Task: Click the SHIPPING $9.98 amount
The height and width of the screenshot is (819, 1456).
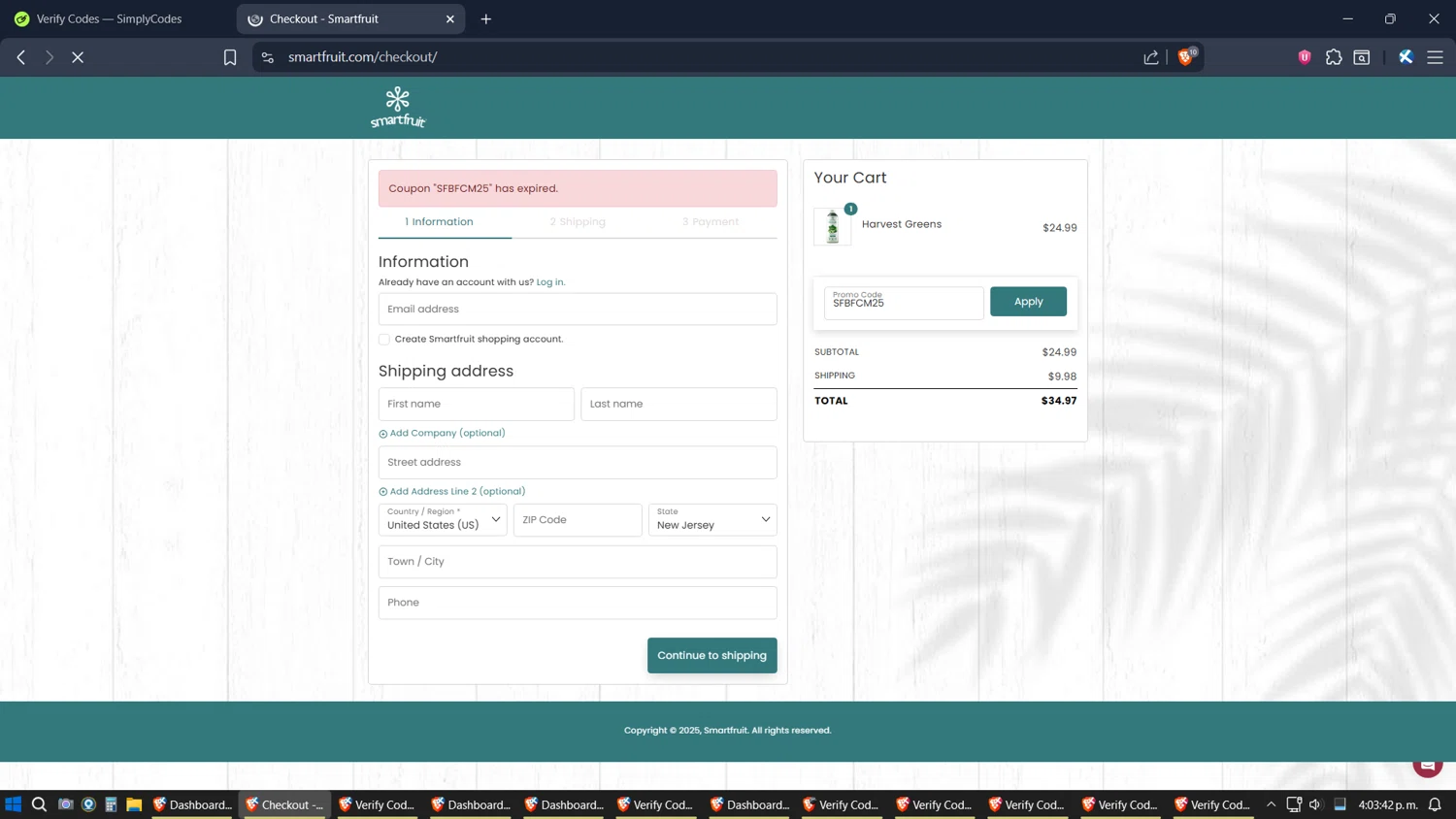Action: 1062,377
